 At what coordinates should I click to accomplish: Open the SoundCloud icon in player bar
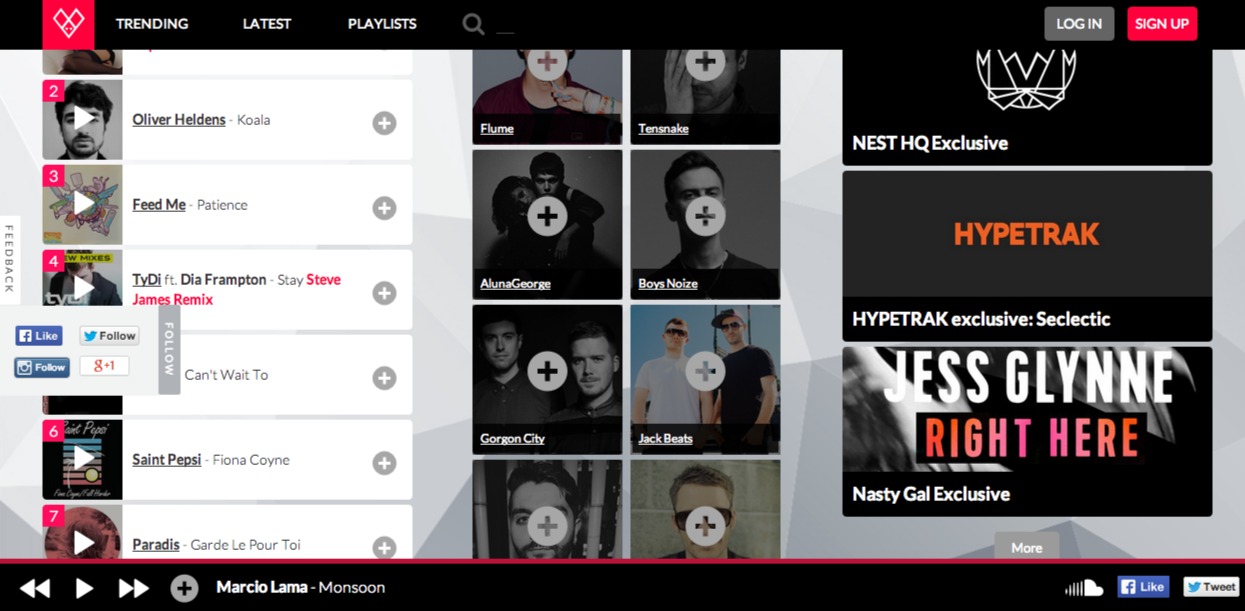tap(1084, 588)
